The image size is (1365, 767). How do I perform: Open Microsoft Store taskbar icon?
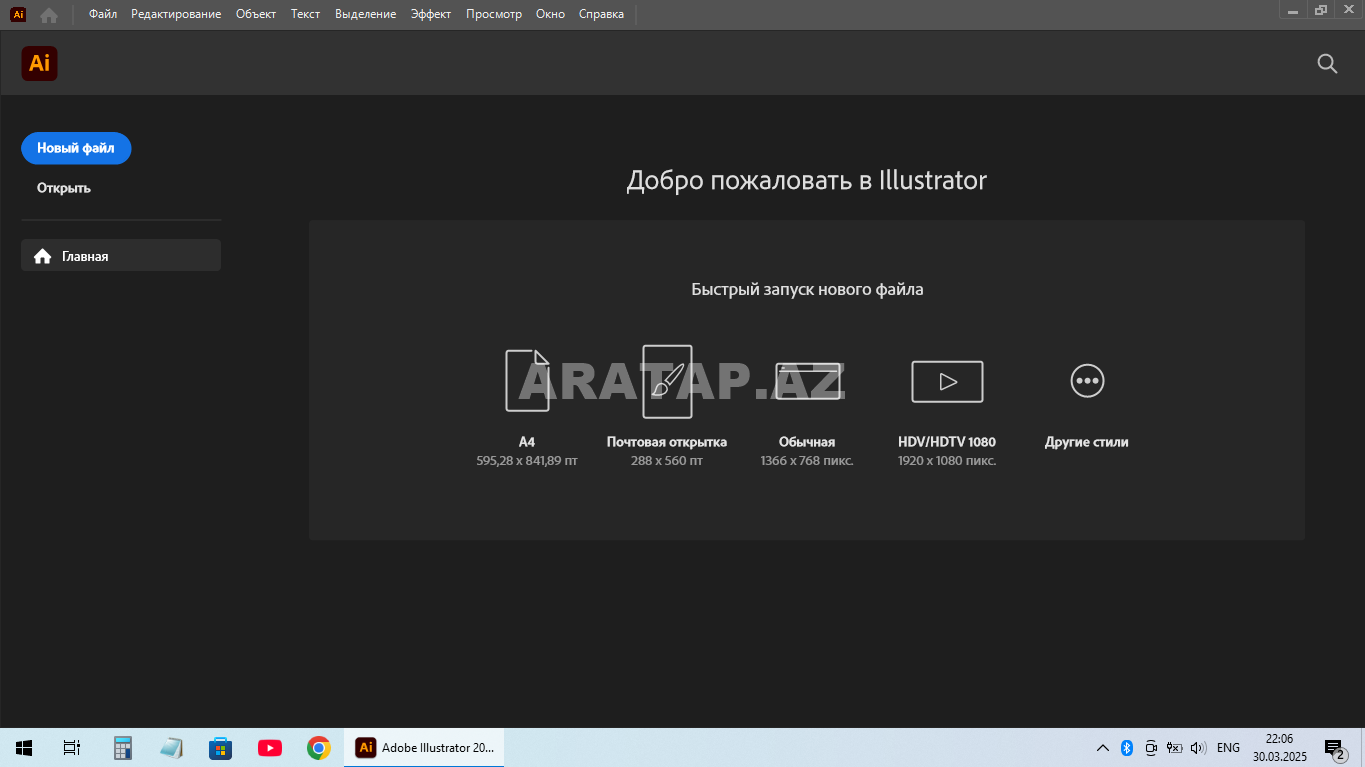pyautogui.click(x=220, y=748)
